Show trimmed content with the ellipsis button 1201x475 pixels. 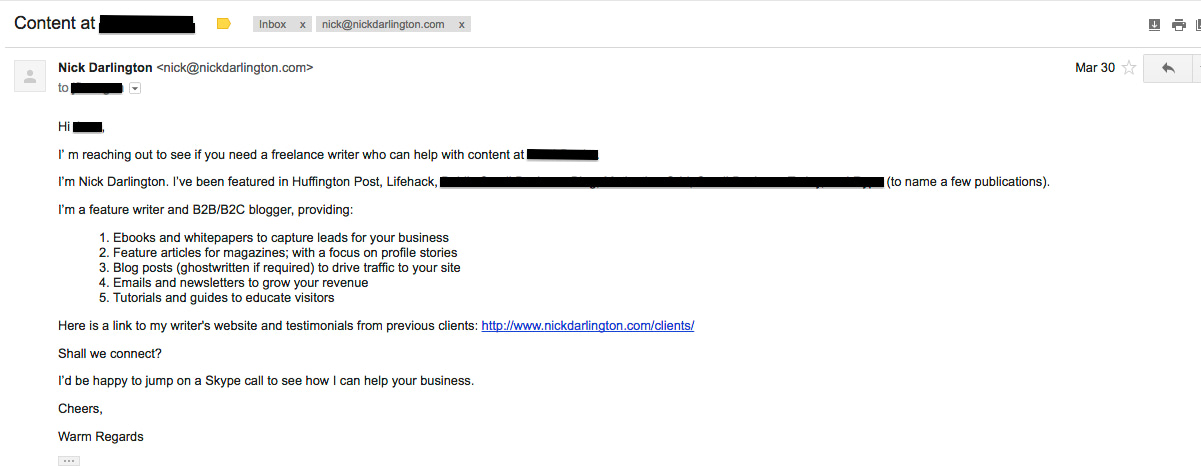tap(69, 461)
